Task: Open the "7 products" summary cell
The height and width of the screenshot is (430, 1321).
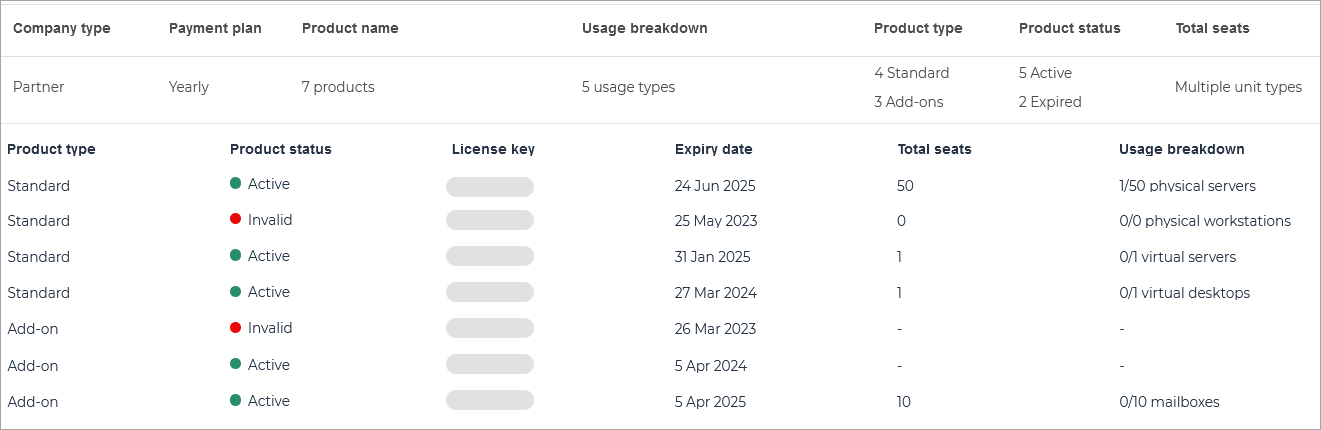Action: pos(338,87)
